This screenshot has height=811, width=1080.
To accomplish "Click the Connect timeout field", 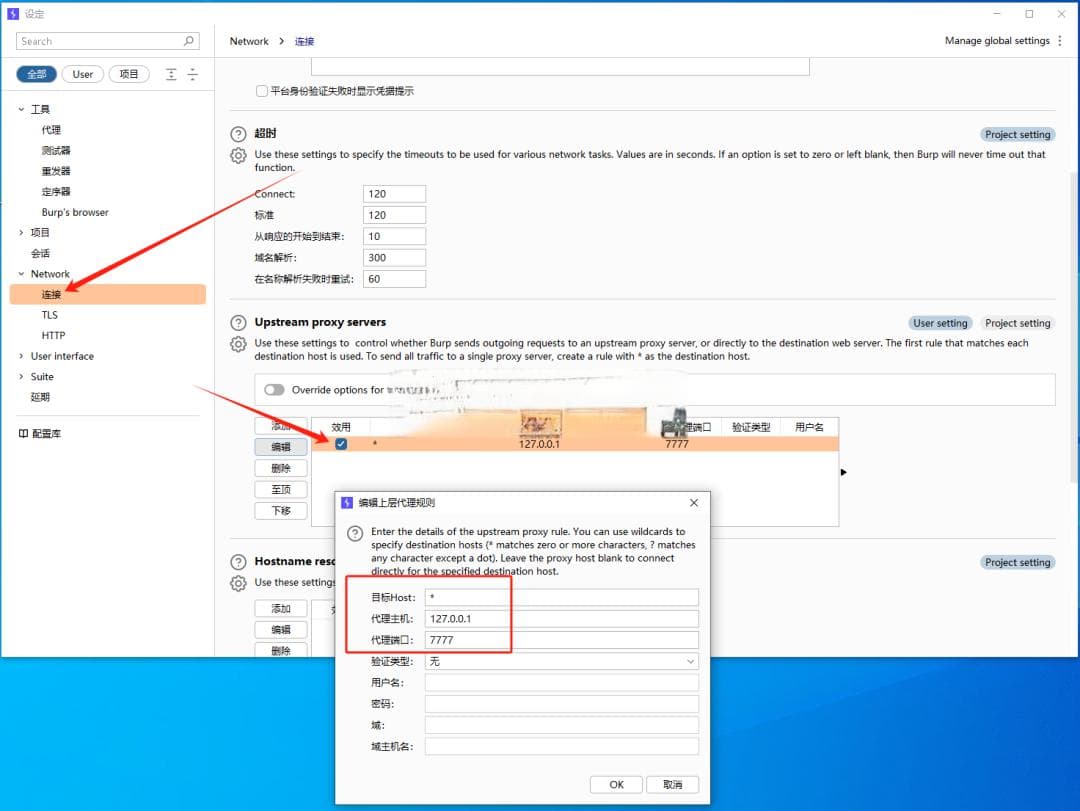I will pyautogui.click(x=395, y=194).
